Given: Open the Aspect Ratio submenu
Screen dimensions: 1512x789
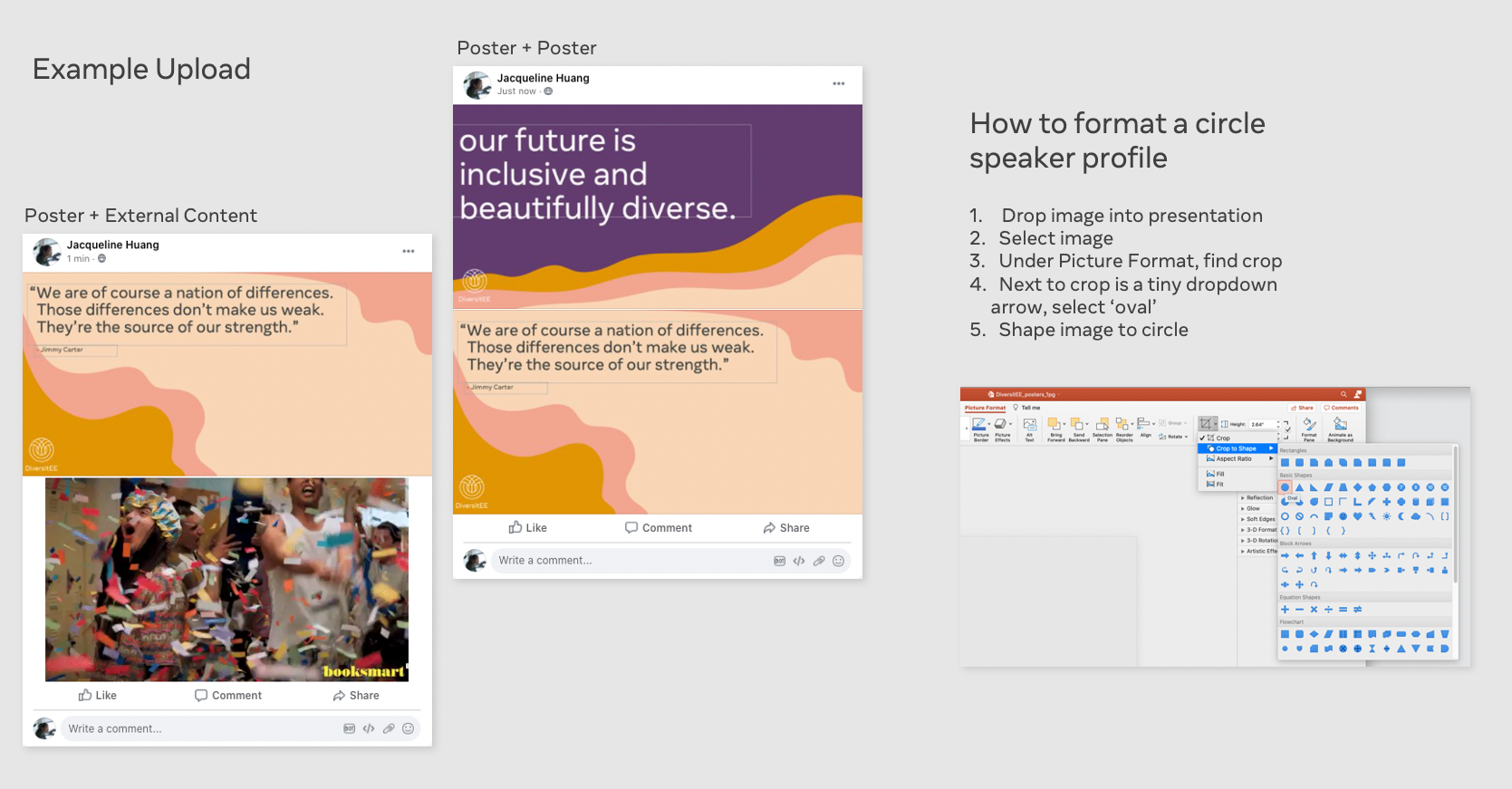Looking at the screenshot, I should 1238,458.
